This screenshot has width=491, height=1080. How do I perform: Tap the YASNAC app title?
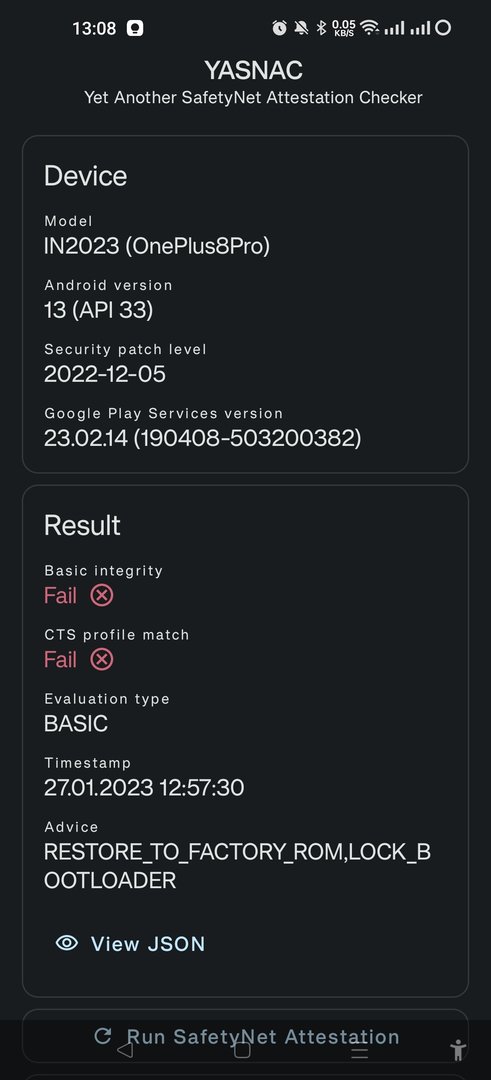coord(253,70)
